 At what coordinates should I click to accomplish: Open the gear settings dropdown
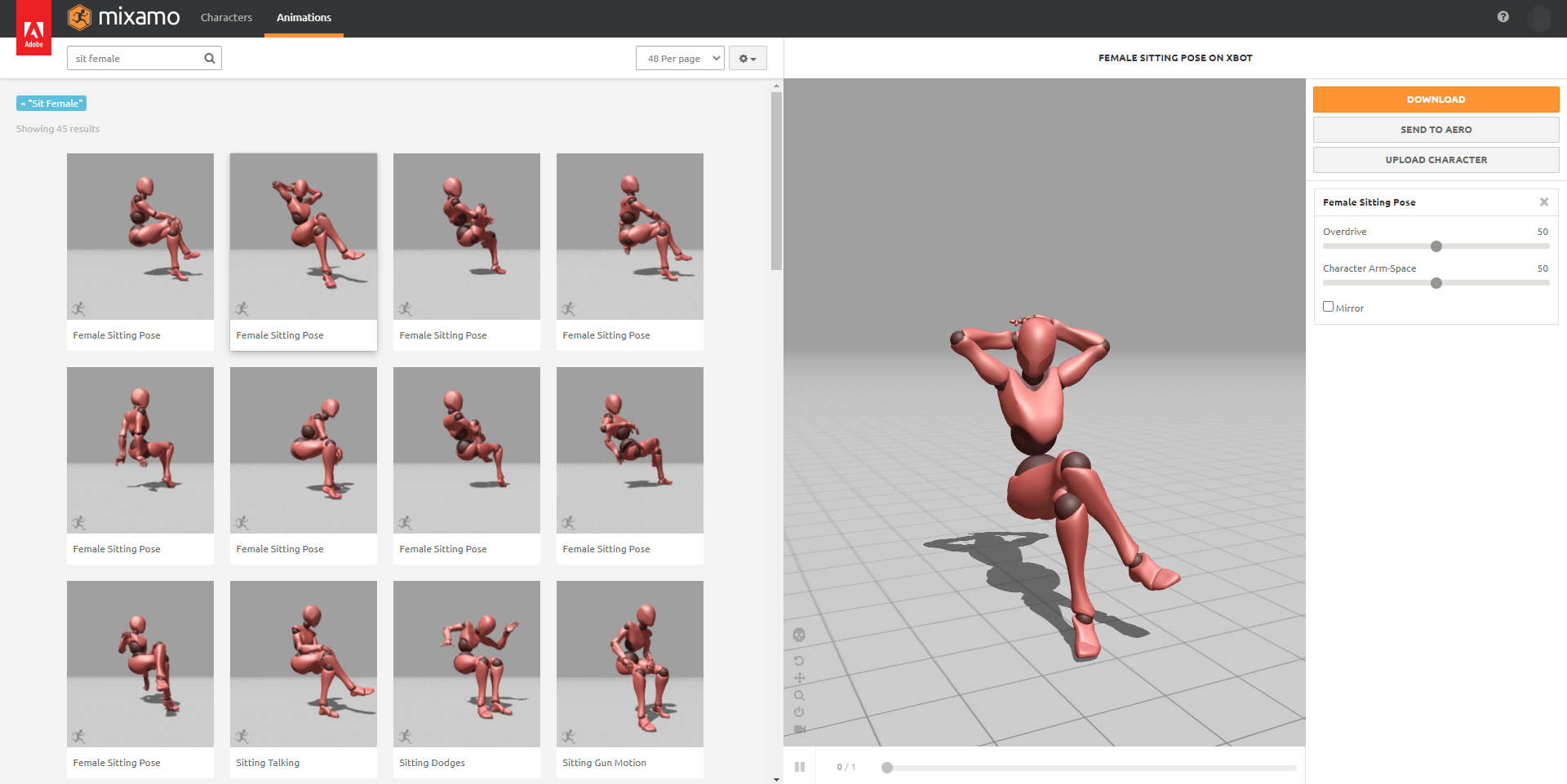(x=748, y=59)
